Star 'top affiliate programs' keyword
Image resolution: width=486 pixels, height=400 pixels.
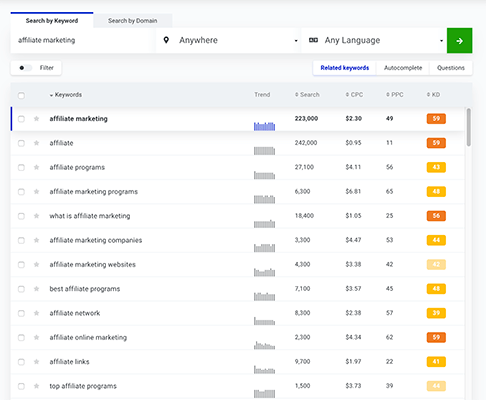(x=37, y=386)
